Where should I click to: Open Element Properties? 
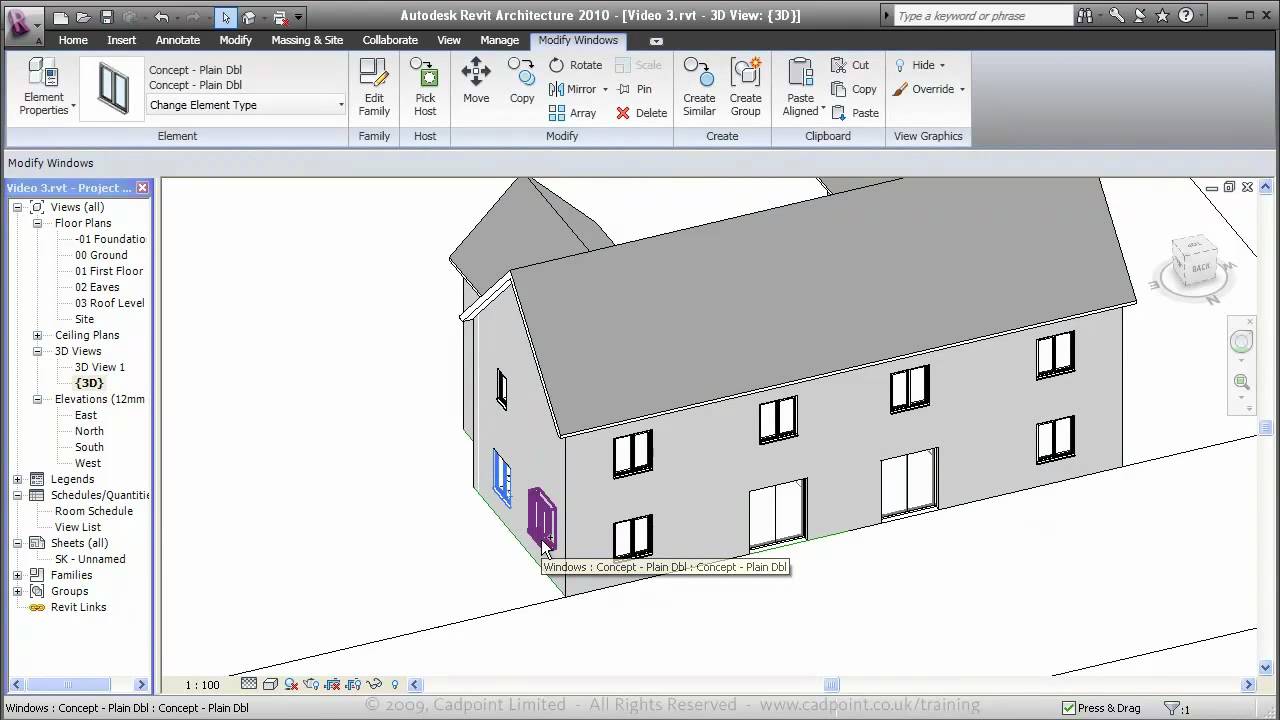pyautogui.click(x=44, y=87)
